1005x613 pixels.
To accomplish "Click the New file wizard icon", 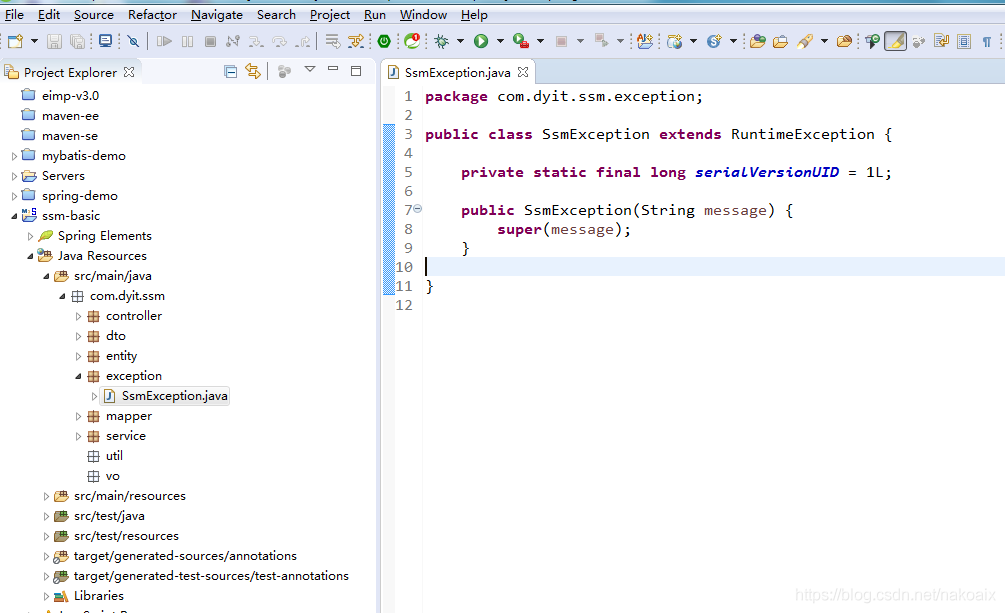I will coord(15,41).
